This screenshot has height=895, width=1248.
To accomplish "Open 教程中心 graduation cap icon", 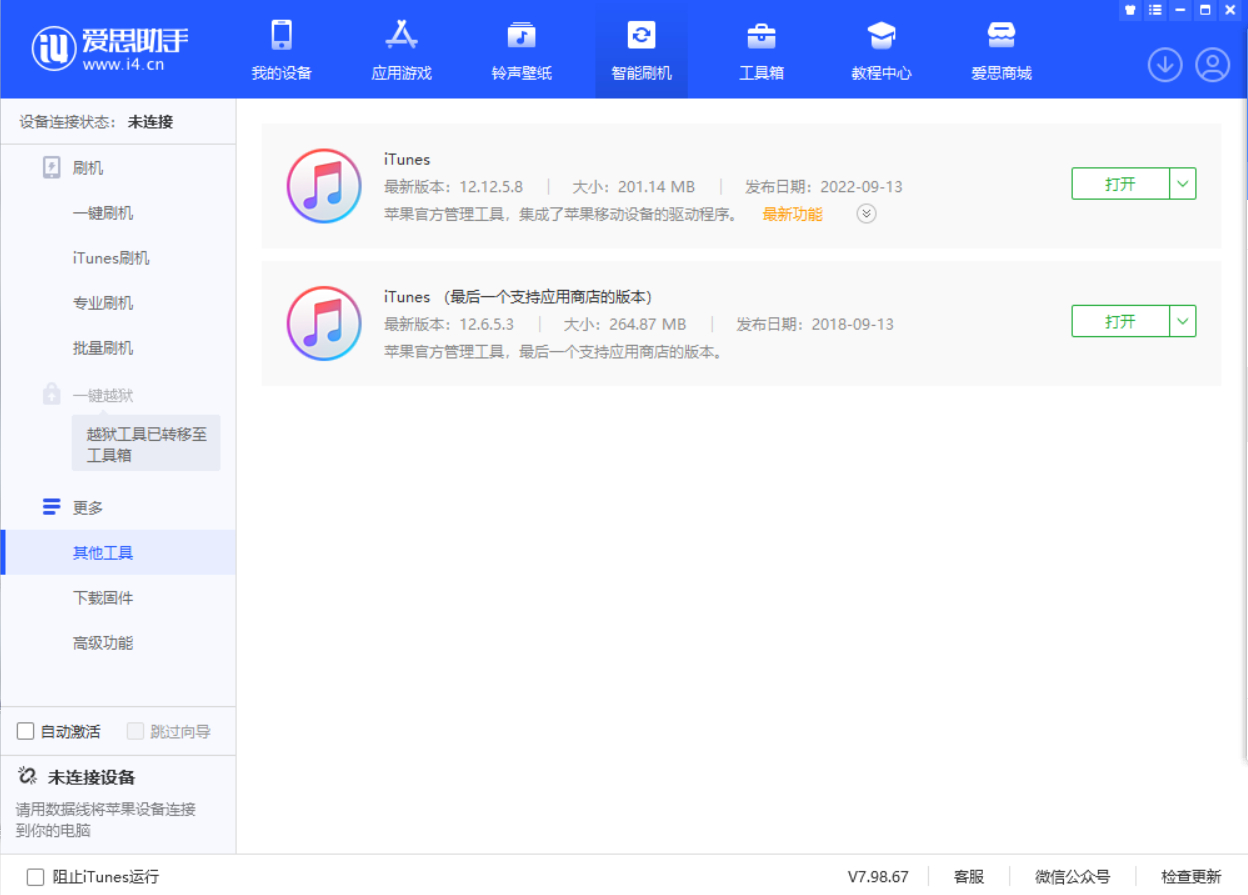I will point(881,36).
